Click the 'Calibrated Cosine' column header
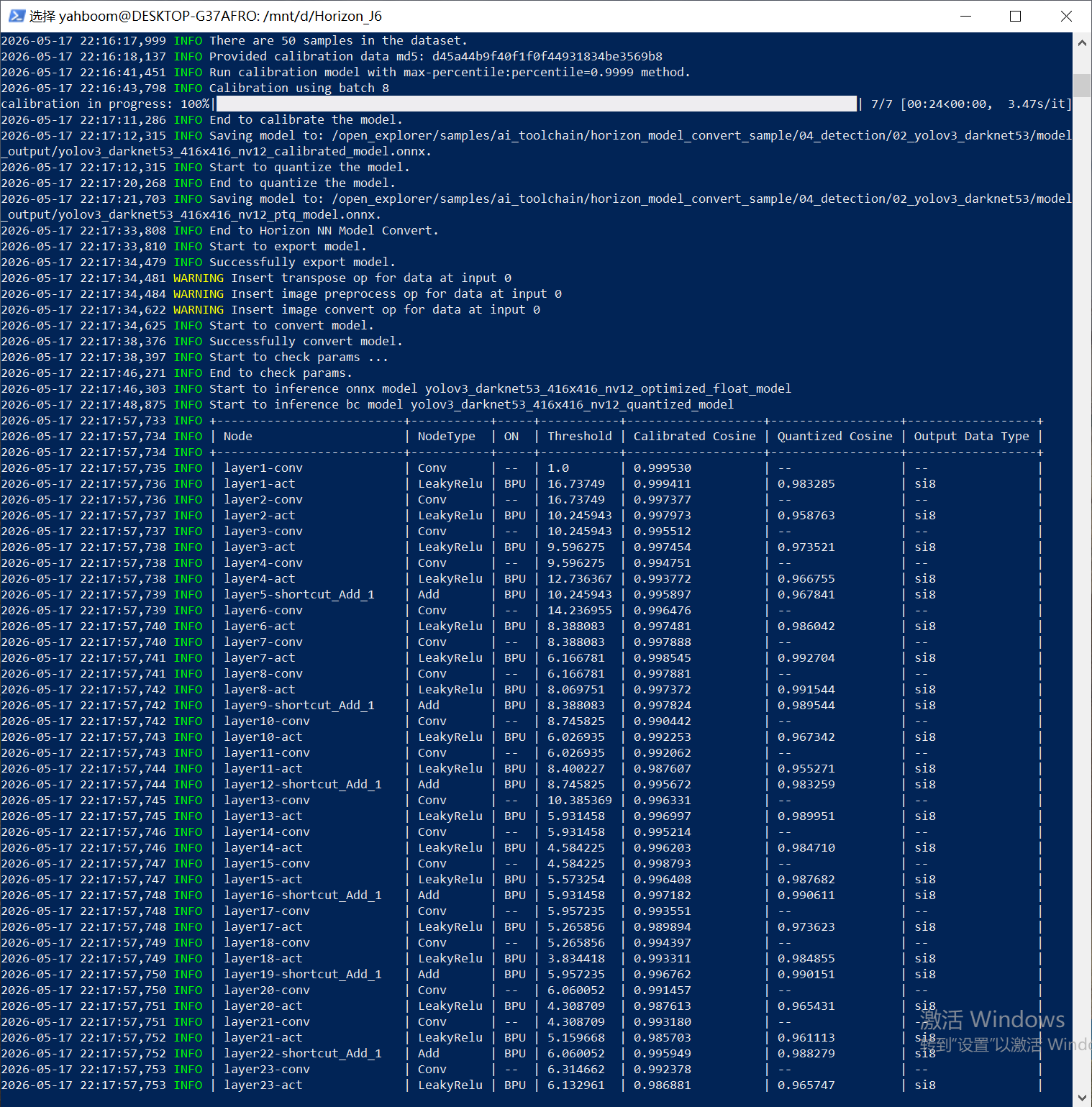This screenshot has width=1092, height=1107. 695,436
